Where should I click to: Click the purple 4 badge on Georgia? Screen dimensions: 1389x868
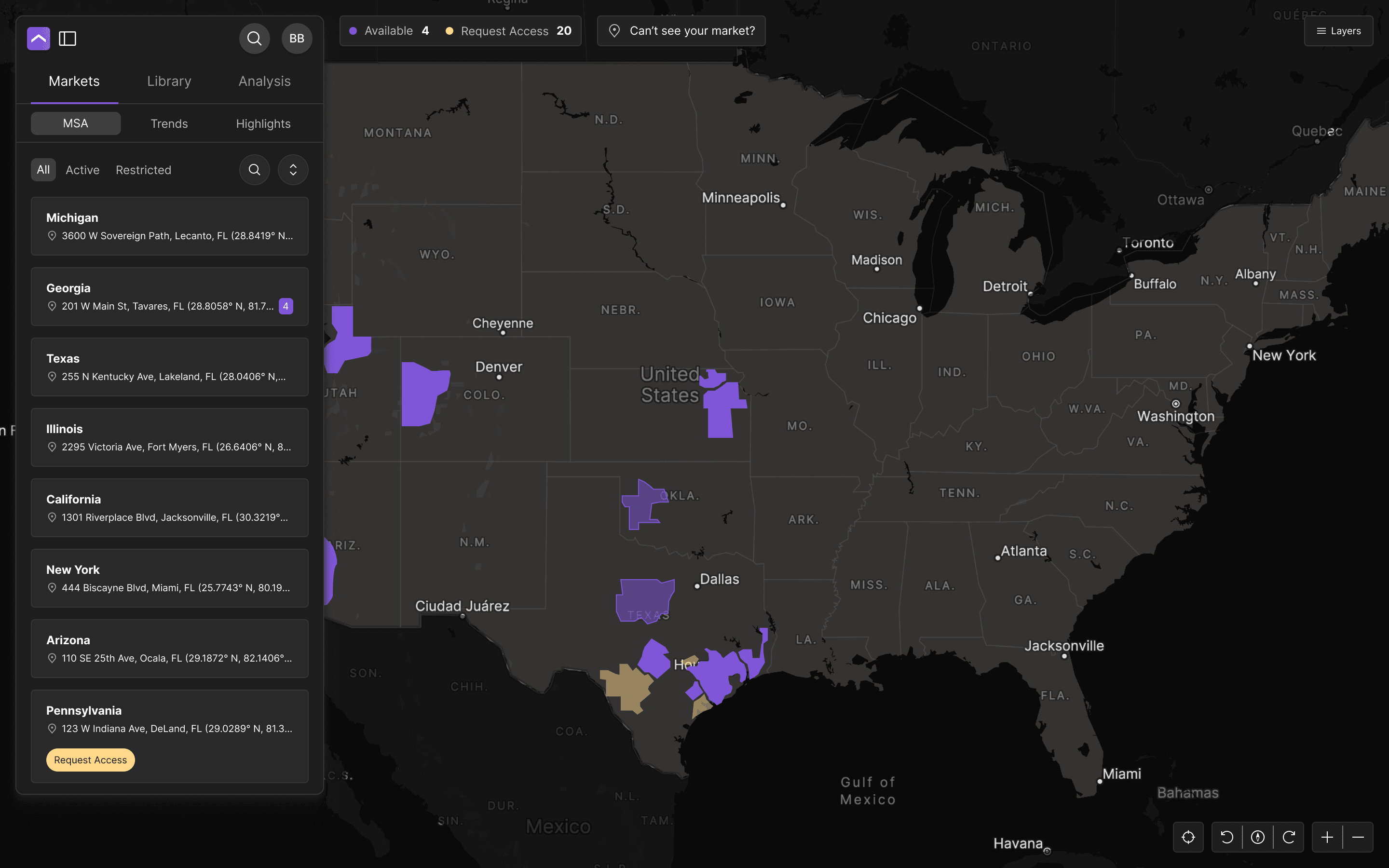[286, 307]
